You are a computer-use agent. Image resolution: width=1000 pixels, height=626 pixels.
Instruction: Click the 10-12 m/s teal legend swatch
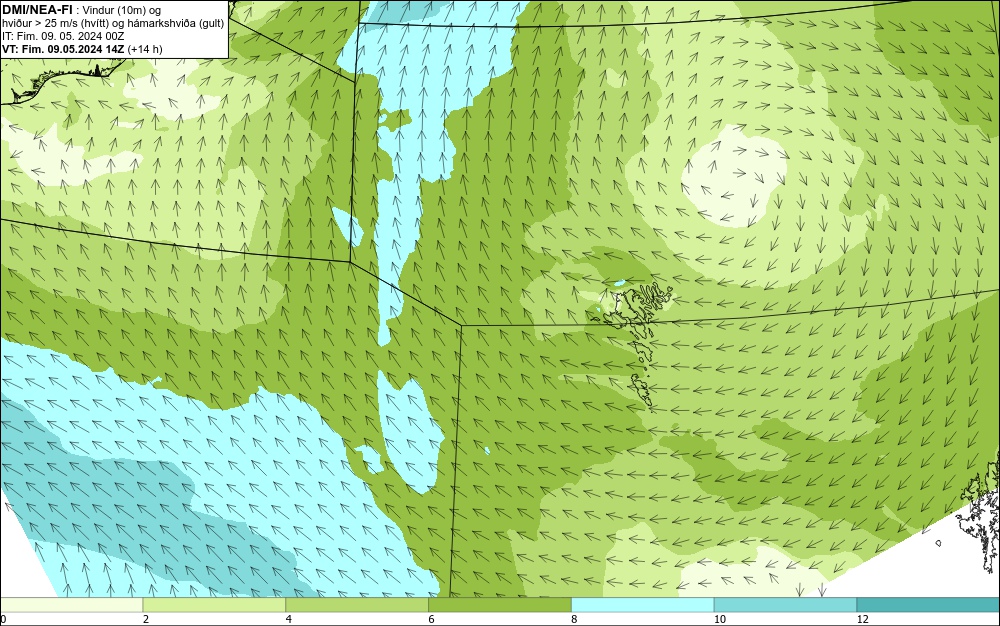click(x=786, y=605)
